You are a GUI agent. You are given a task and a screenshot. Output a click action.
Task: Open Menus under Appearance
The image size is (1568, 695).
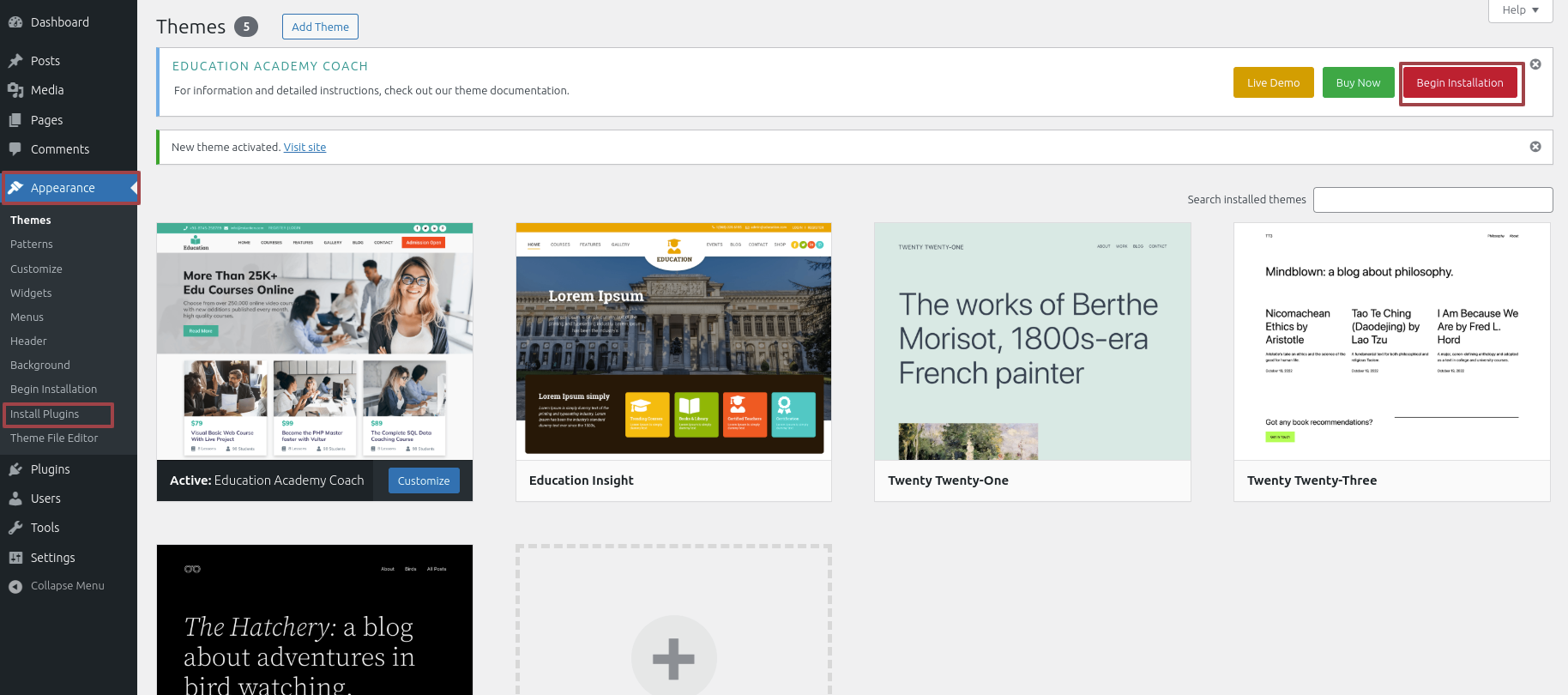pos(27,317)
